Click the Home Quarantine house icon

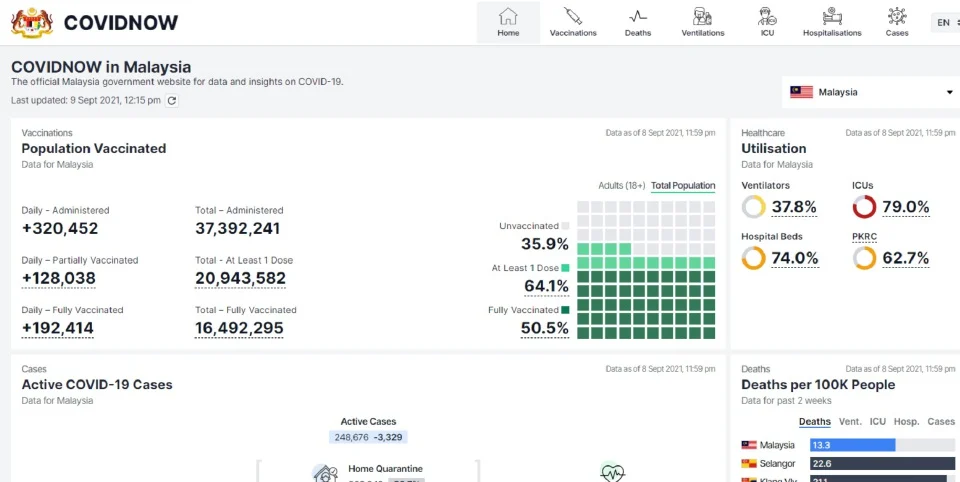click(325, 473)
